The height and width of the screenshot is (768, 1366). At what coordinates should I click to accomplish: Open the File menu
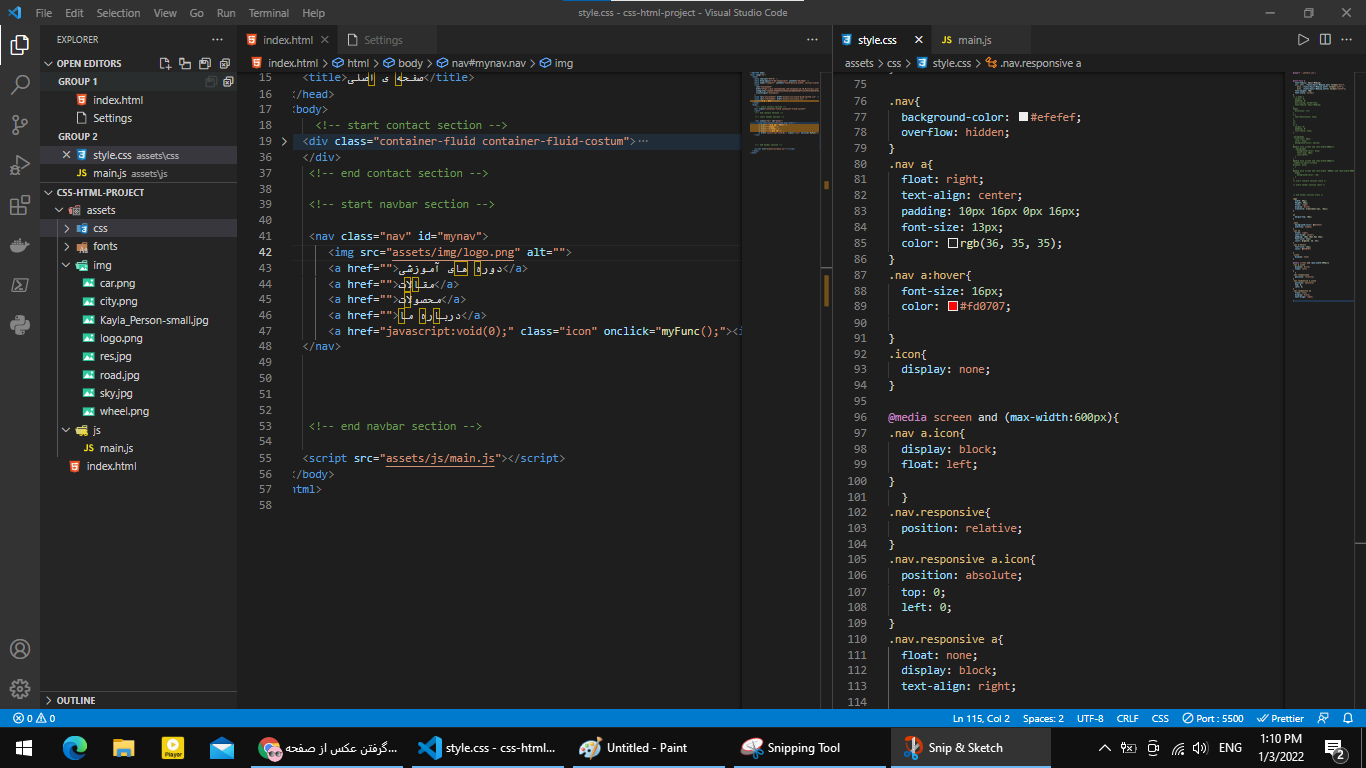tap(43, 13)
